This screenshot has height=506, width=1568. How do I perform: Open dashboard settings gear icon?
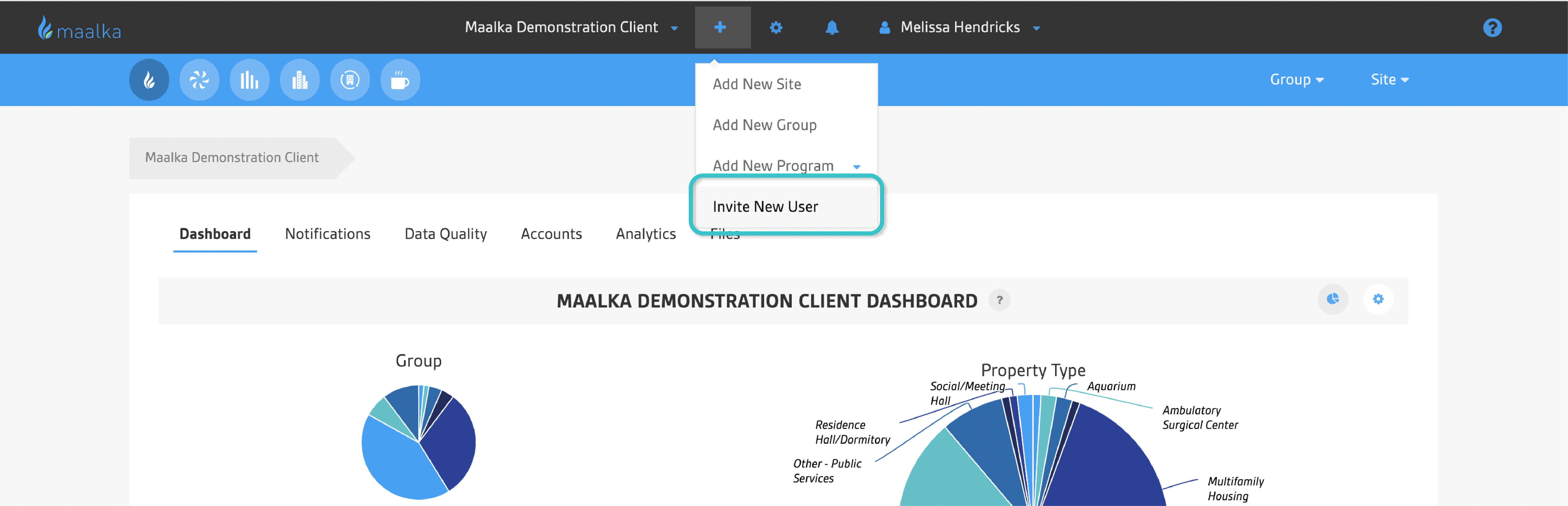[x=1378, y=299]
